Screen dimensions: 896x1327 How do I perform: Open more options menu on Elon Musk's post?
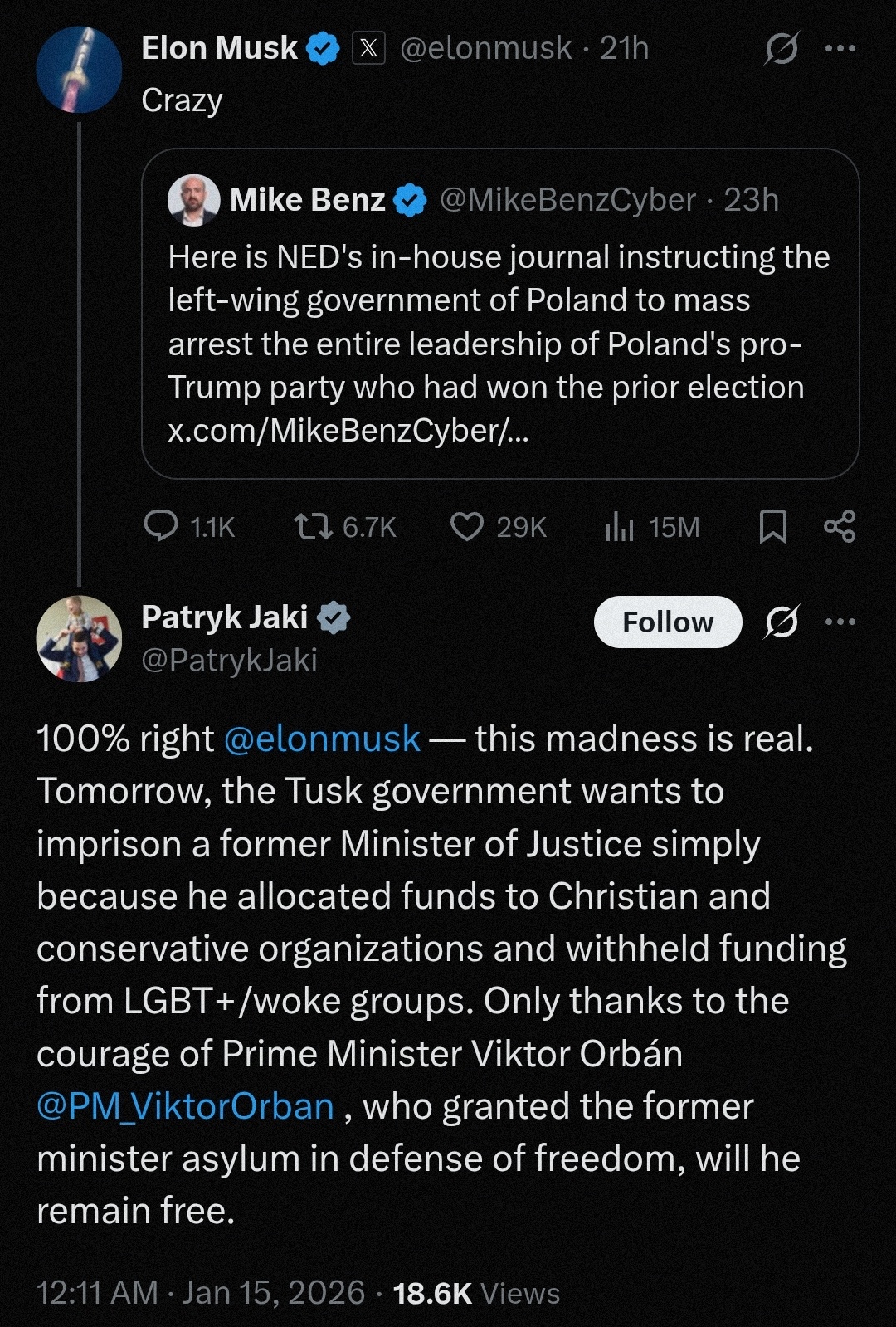pyautogui.click(x=840, y=48)
